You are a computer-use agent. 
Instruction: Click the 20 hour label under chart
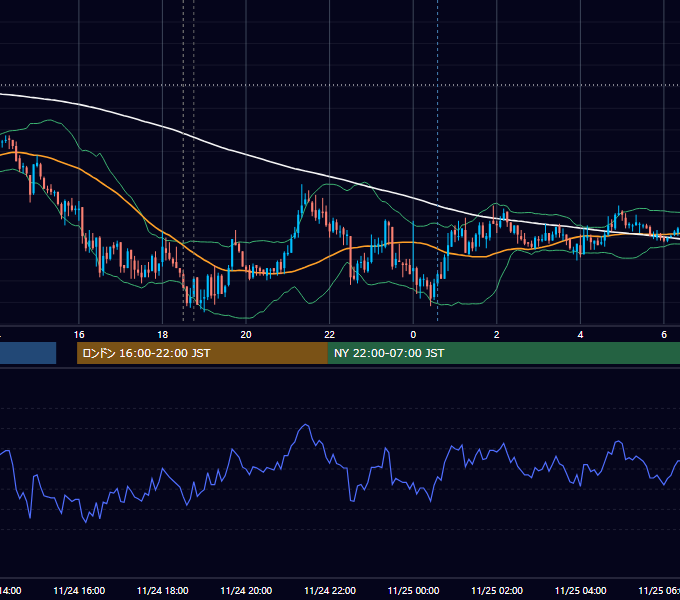tap(246, 335)
